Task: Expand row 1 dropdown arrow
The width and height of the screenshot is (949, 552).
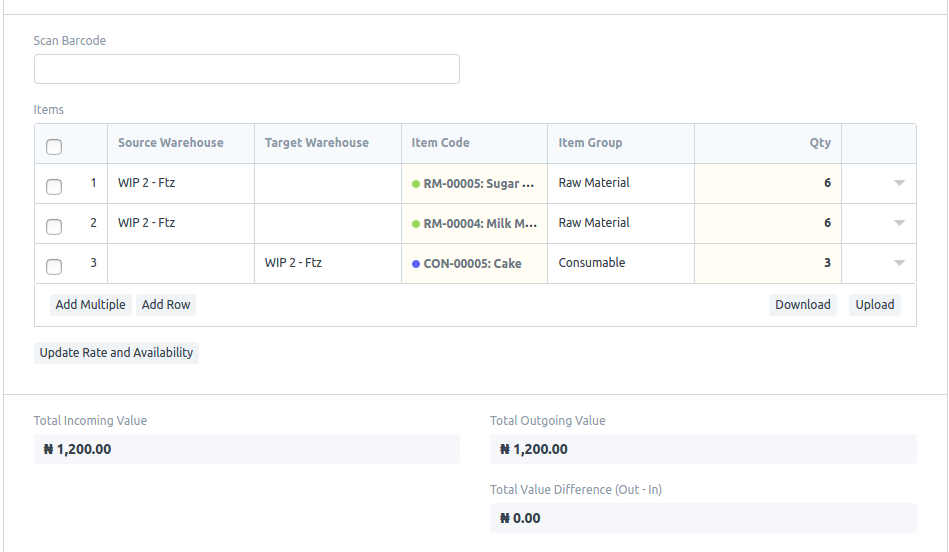Action: click(x=899, y=183)
